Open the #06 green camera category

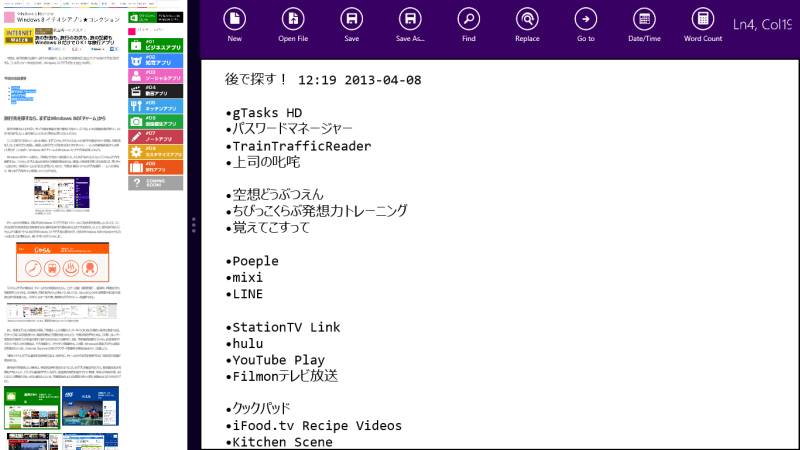(155, 120)
